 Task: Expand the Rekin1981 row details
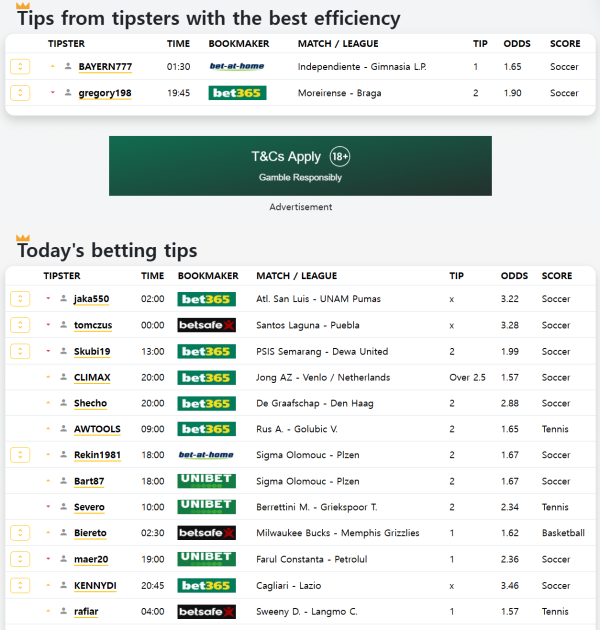[x=20, y=455]
